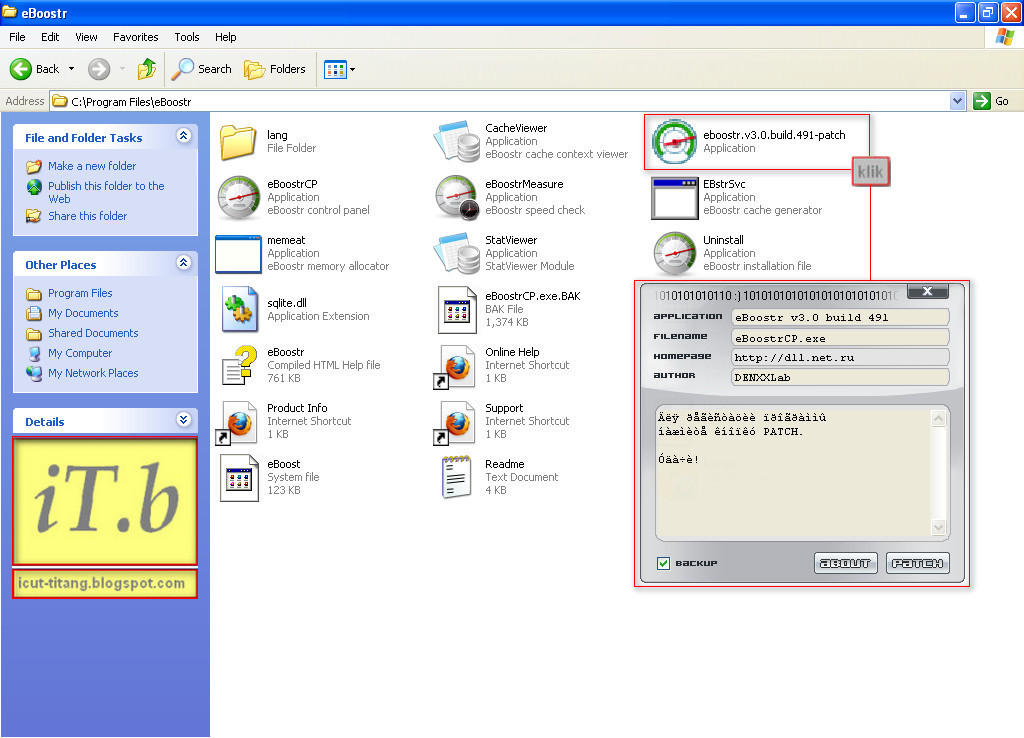
Task: Select the sqlite.dll file icon
Action: coord(239,309)
